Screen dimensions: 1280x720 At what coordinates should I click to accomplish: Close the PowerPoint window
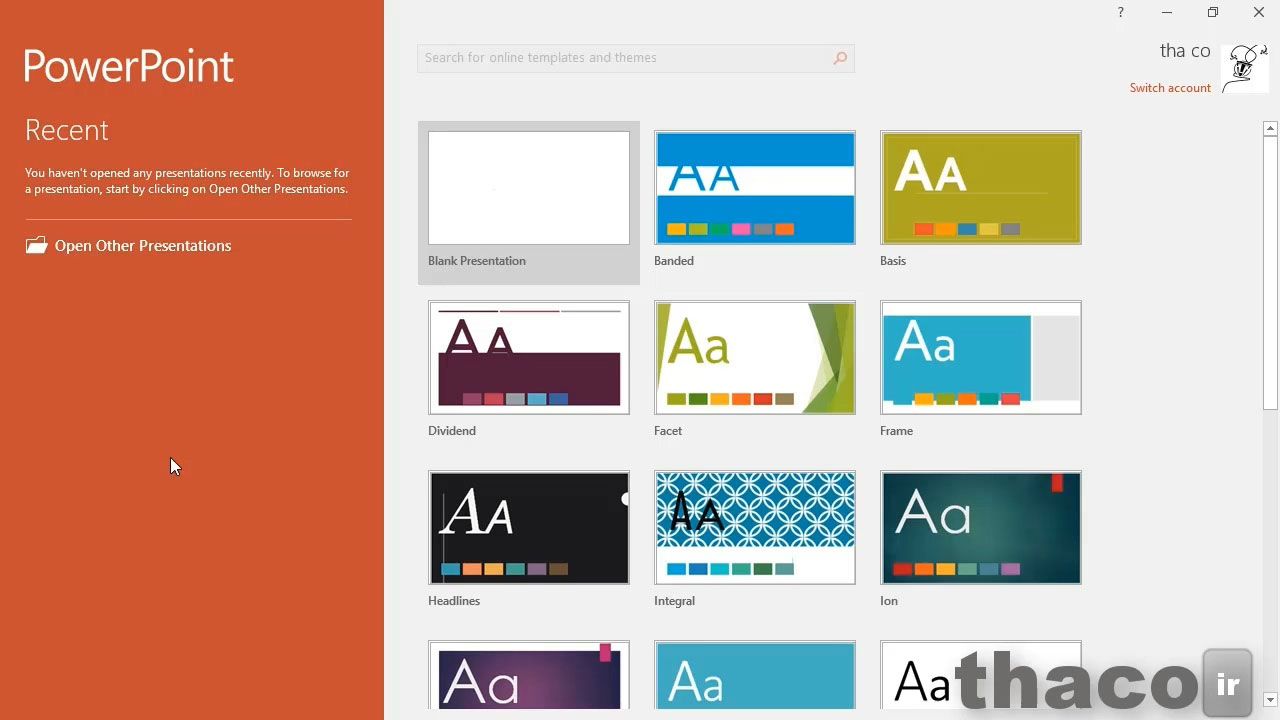1258,12
